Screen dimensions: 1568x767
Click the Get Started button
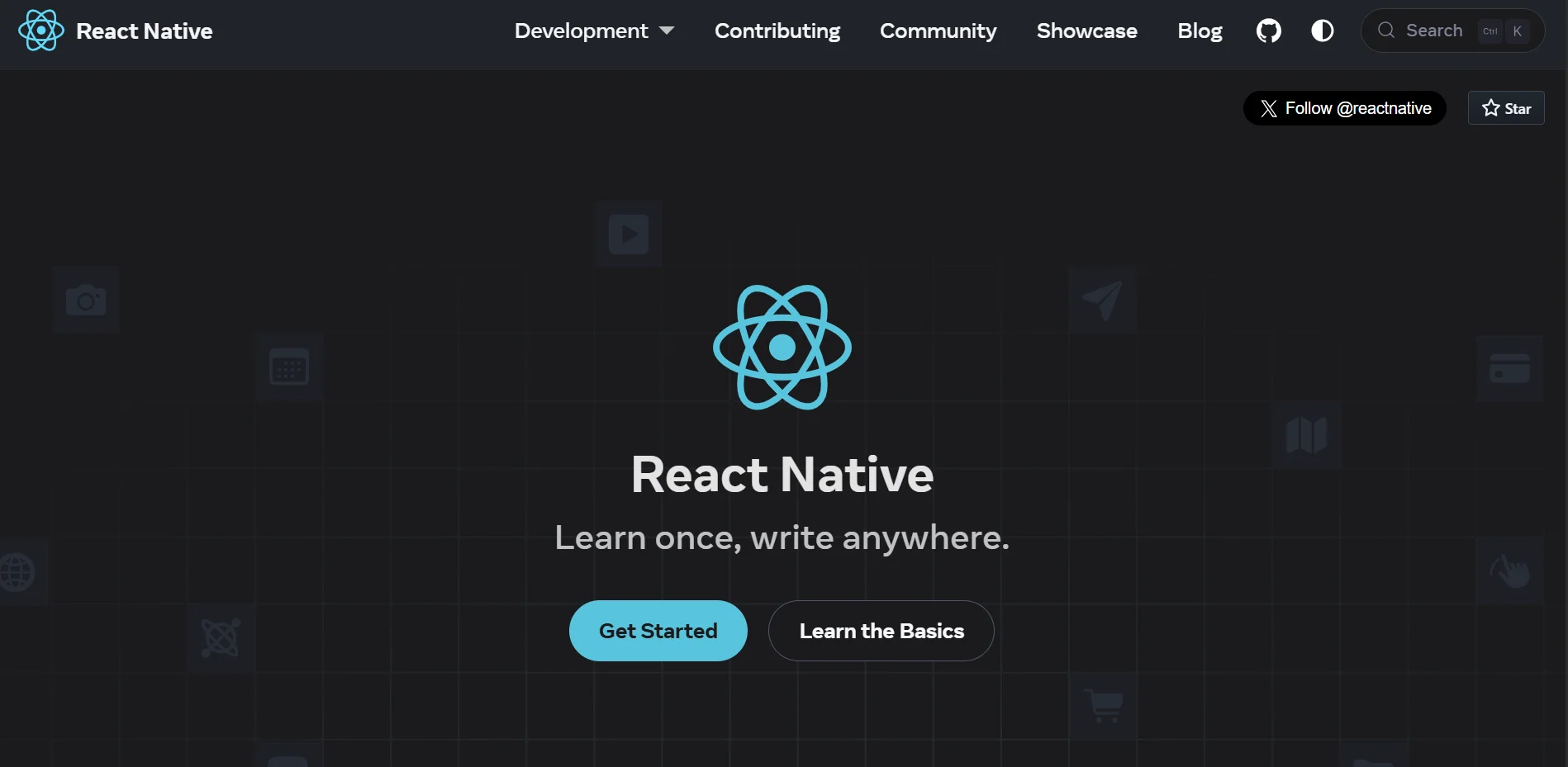[658, 630]
